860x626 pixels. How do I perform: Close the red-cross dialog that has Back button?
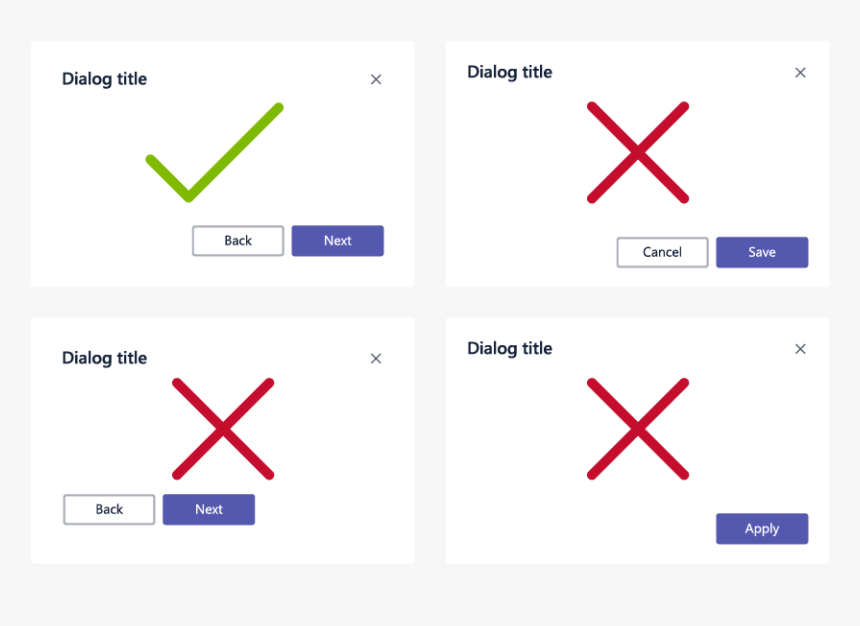click(376, 359)
